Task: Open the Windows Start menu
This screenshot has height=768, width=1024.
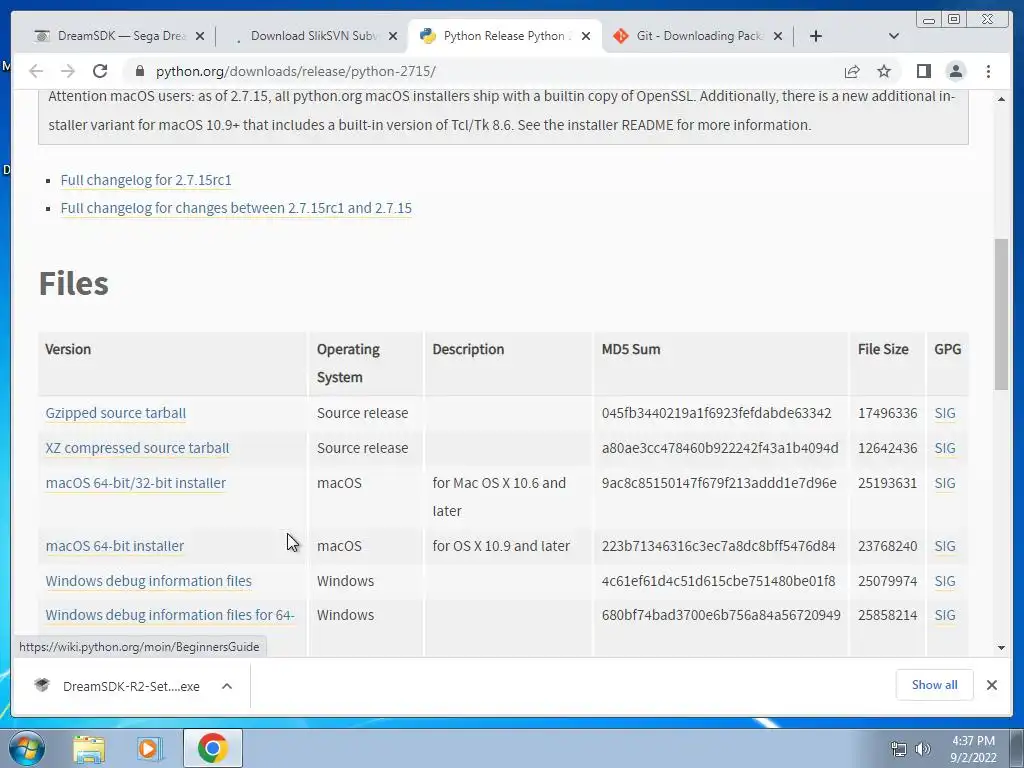Action: coord(27,748)
